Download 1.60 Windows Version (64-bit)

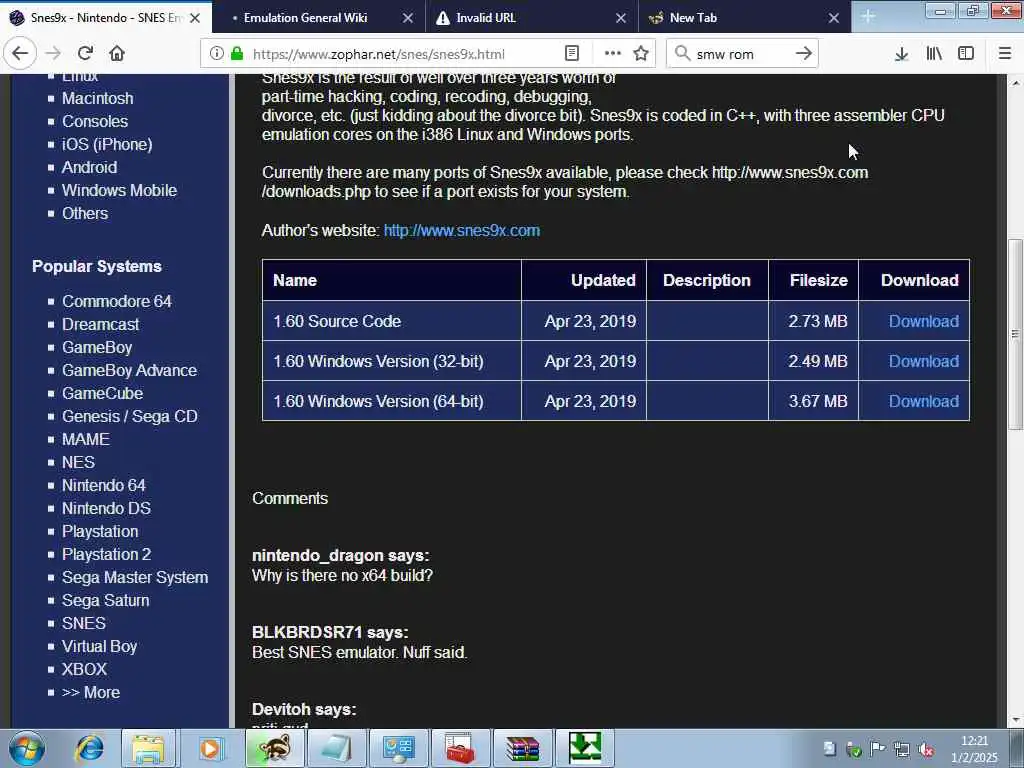(x=923, y=401)
